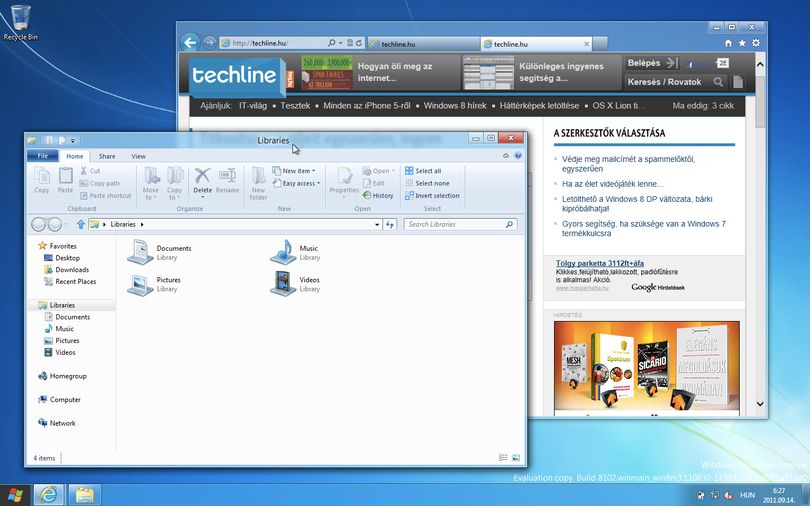Open the Internet Explorer favorites star
The image size is (810, 506).
tap(742, 43)
